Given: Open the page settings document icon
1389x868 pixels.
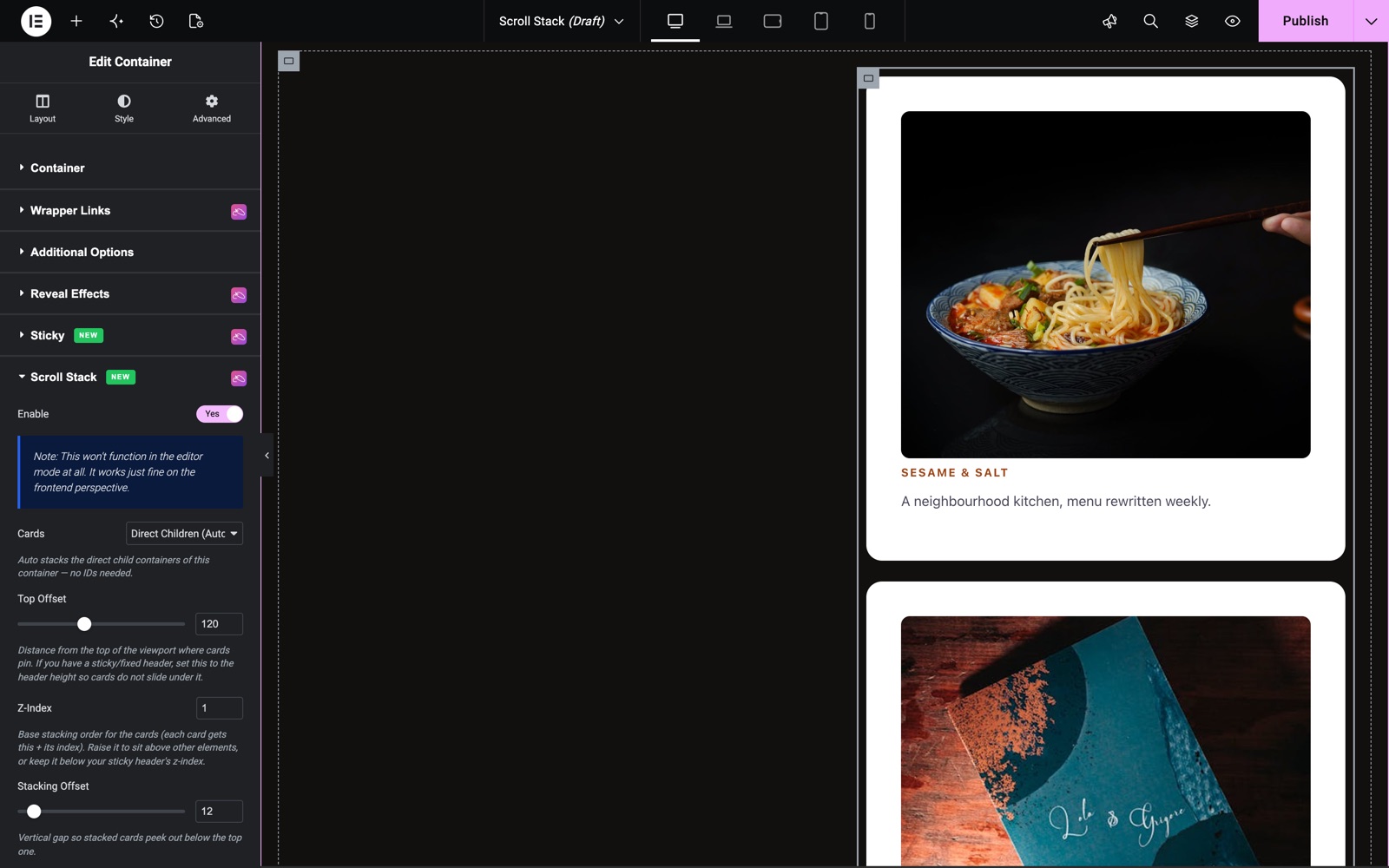Looking at the screenshot, I should (196, 21).
